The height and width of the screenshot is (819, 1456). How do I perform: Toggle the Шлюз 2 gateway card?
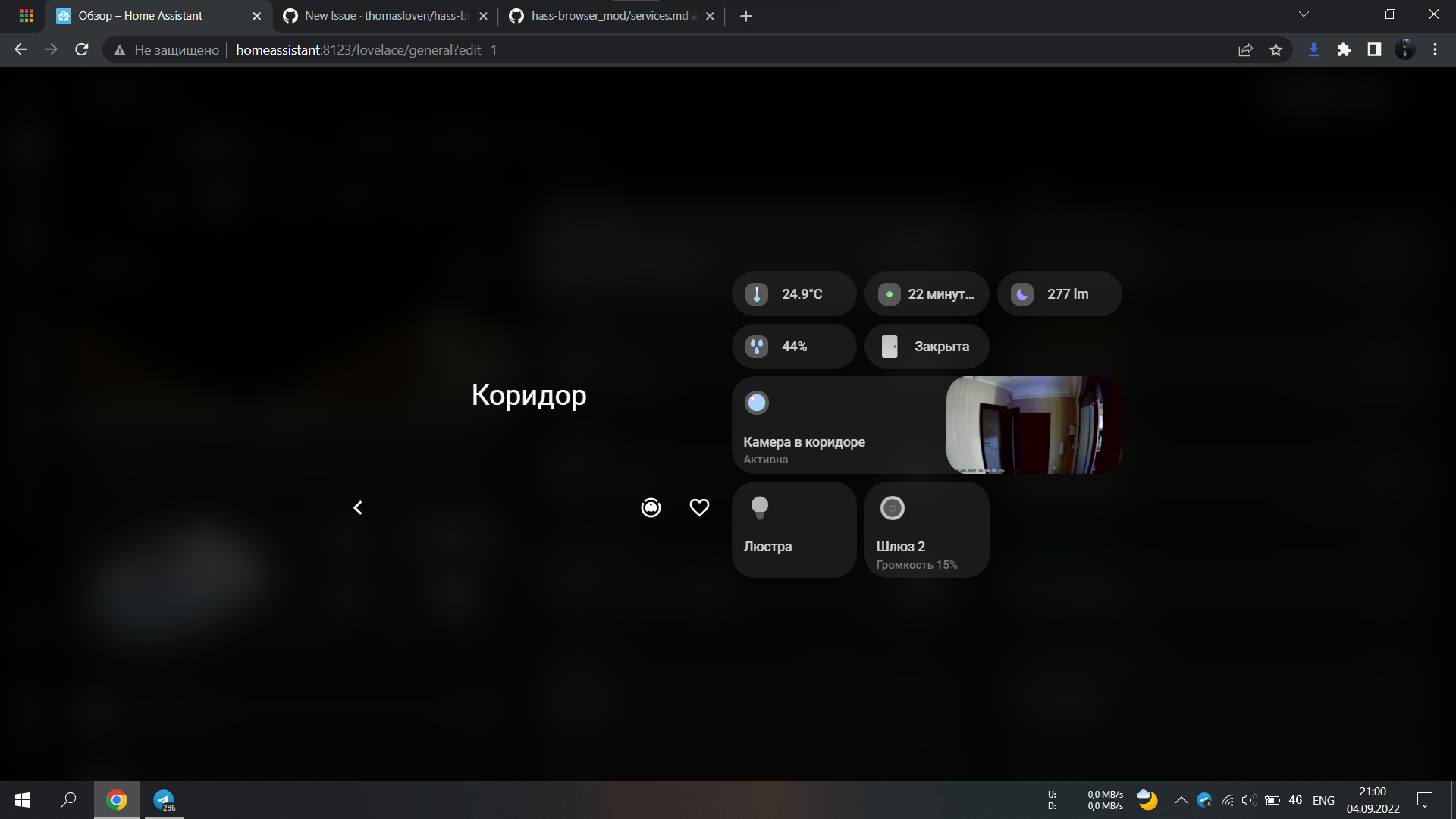point(926,529)
